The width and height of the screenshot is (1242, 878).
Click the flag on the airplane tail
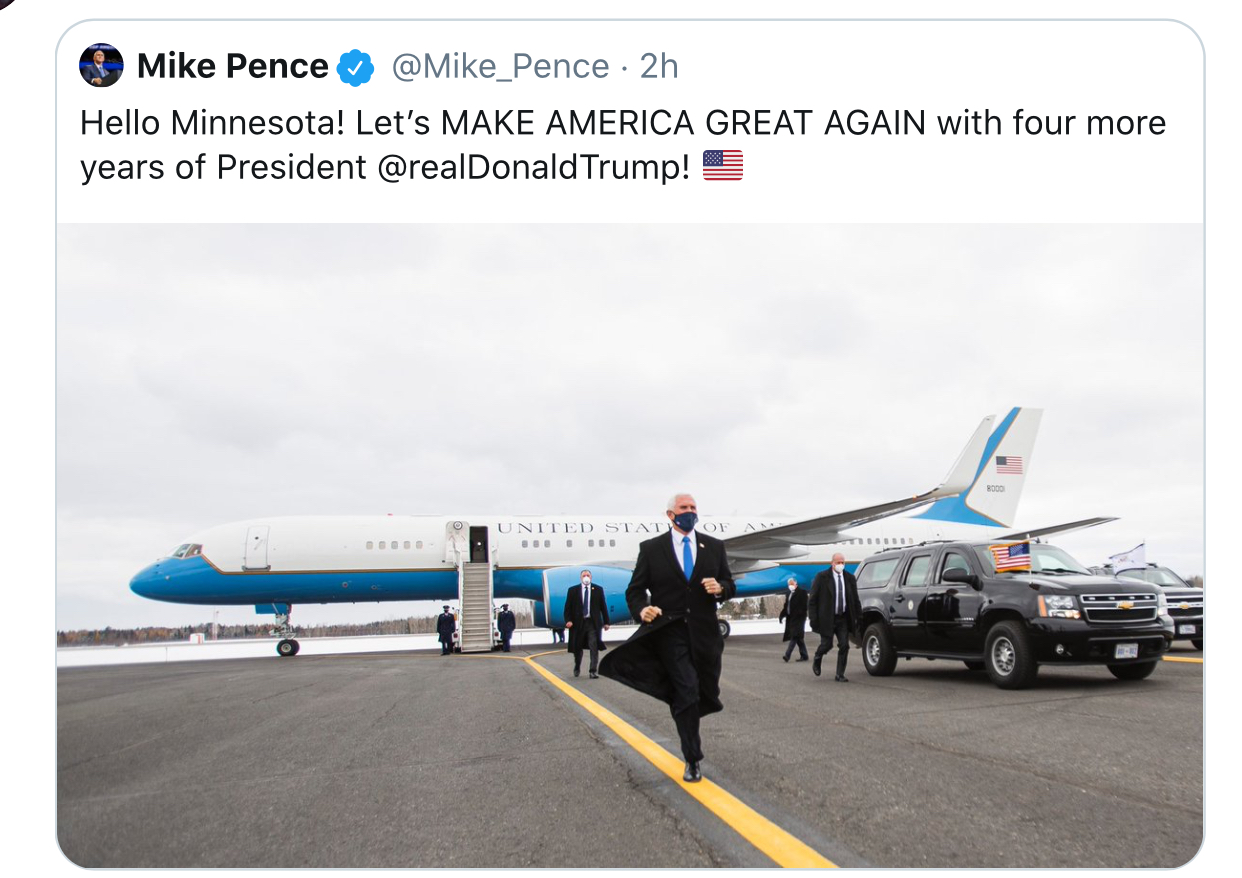pos(1009,465)
